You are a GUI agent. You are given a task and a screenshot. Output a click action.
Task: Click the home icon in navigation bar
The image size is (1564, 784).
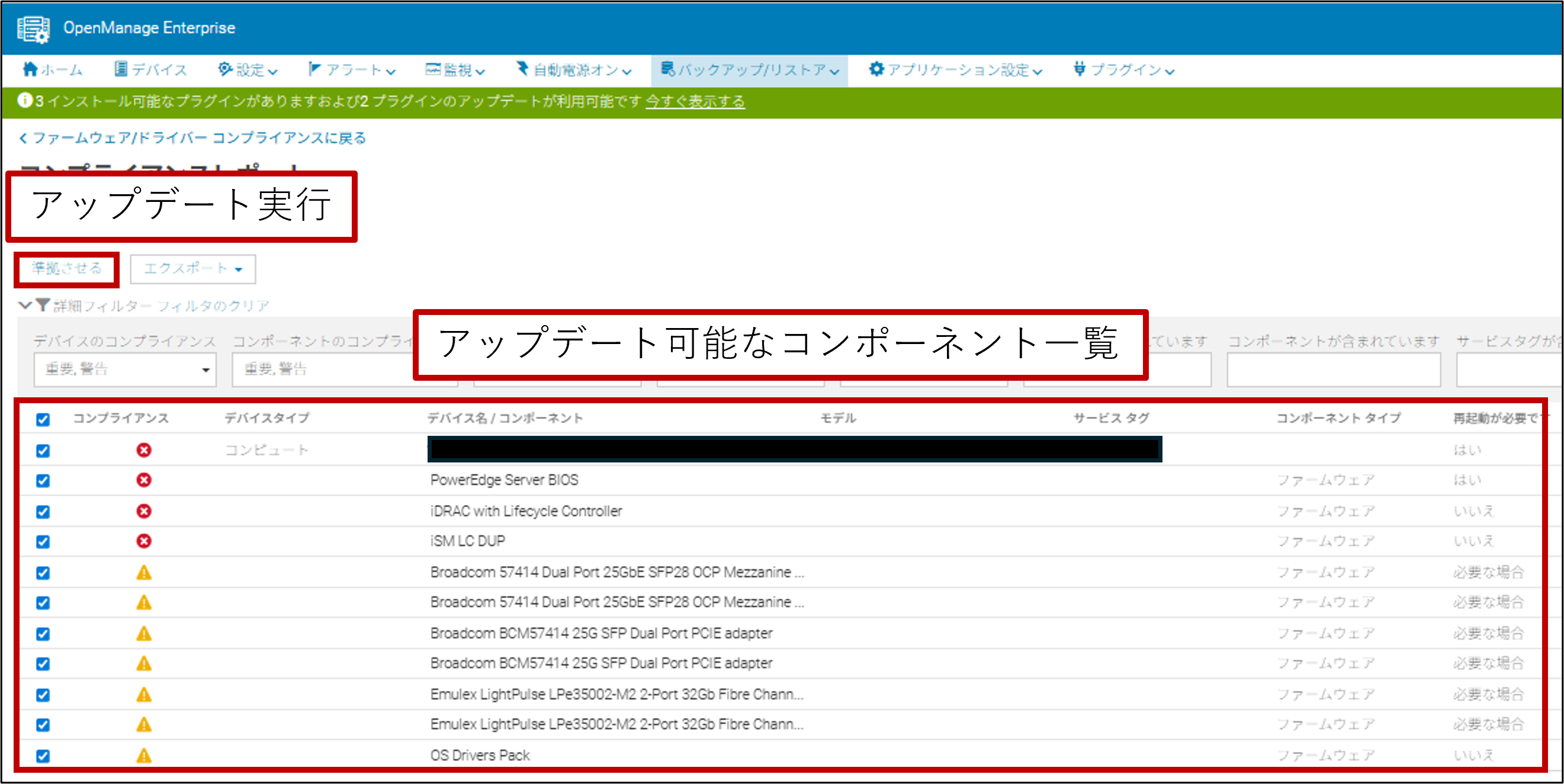(x=29, y=70)
